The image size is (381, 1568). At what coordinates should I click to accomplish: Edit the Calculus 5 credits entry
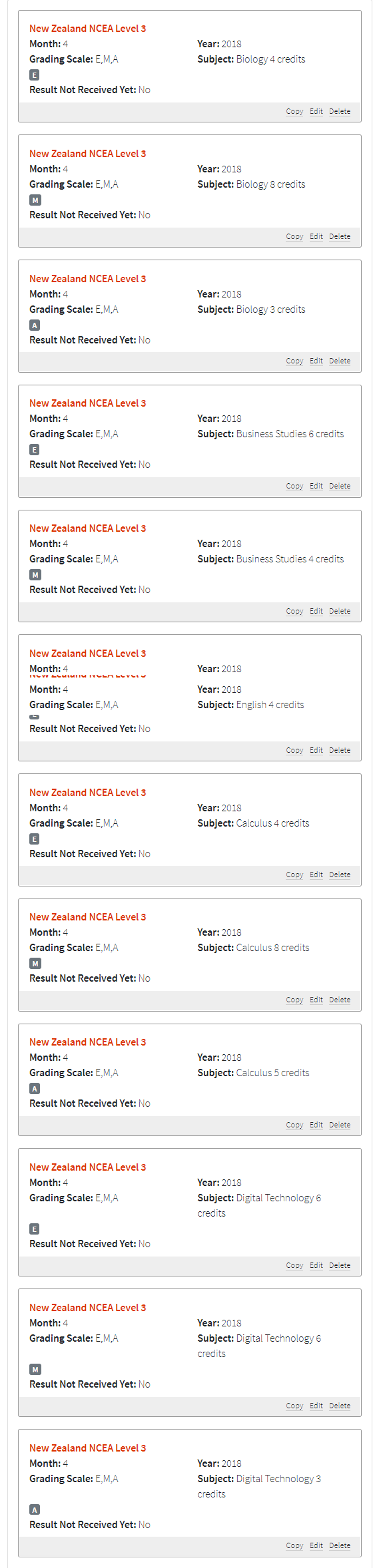point(316,1125)
